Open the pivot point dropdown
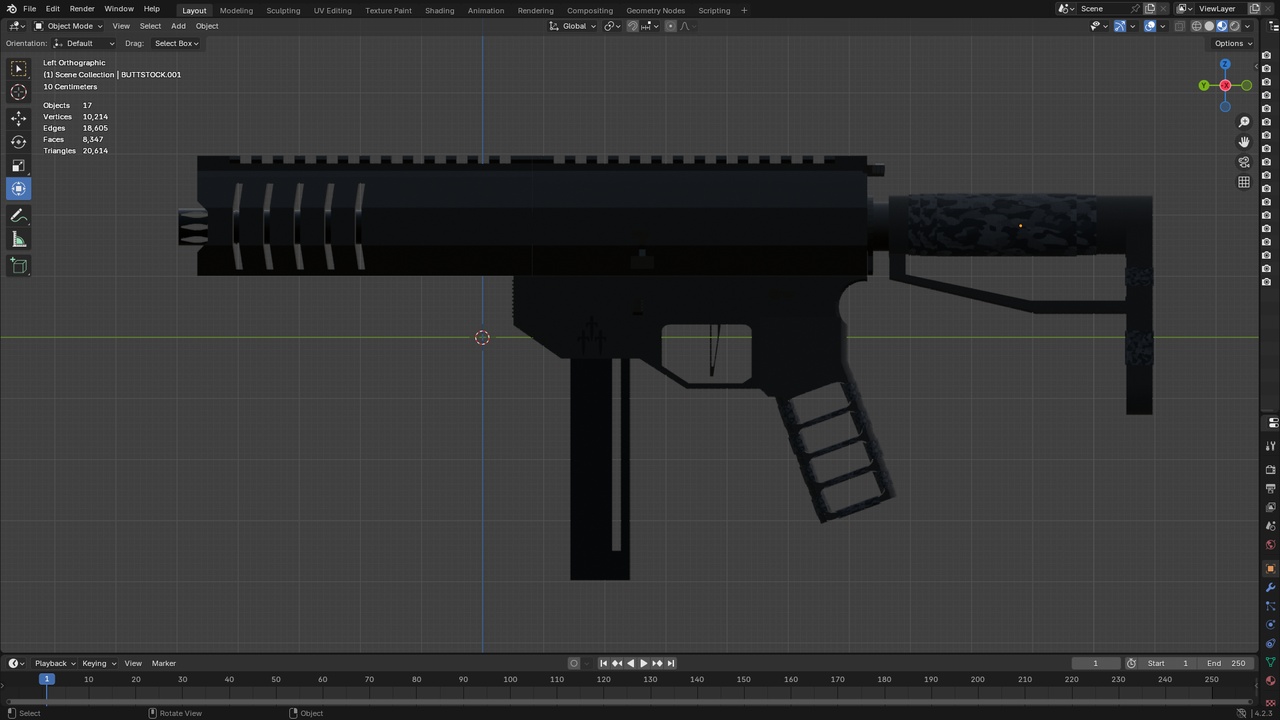The height and width of the screenshot is (720, 1280). 612,26
